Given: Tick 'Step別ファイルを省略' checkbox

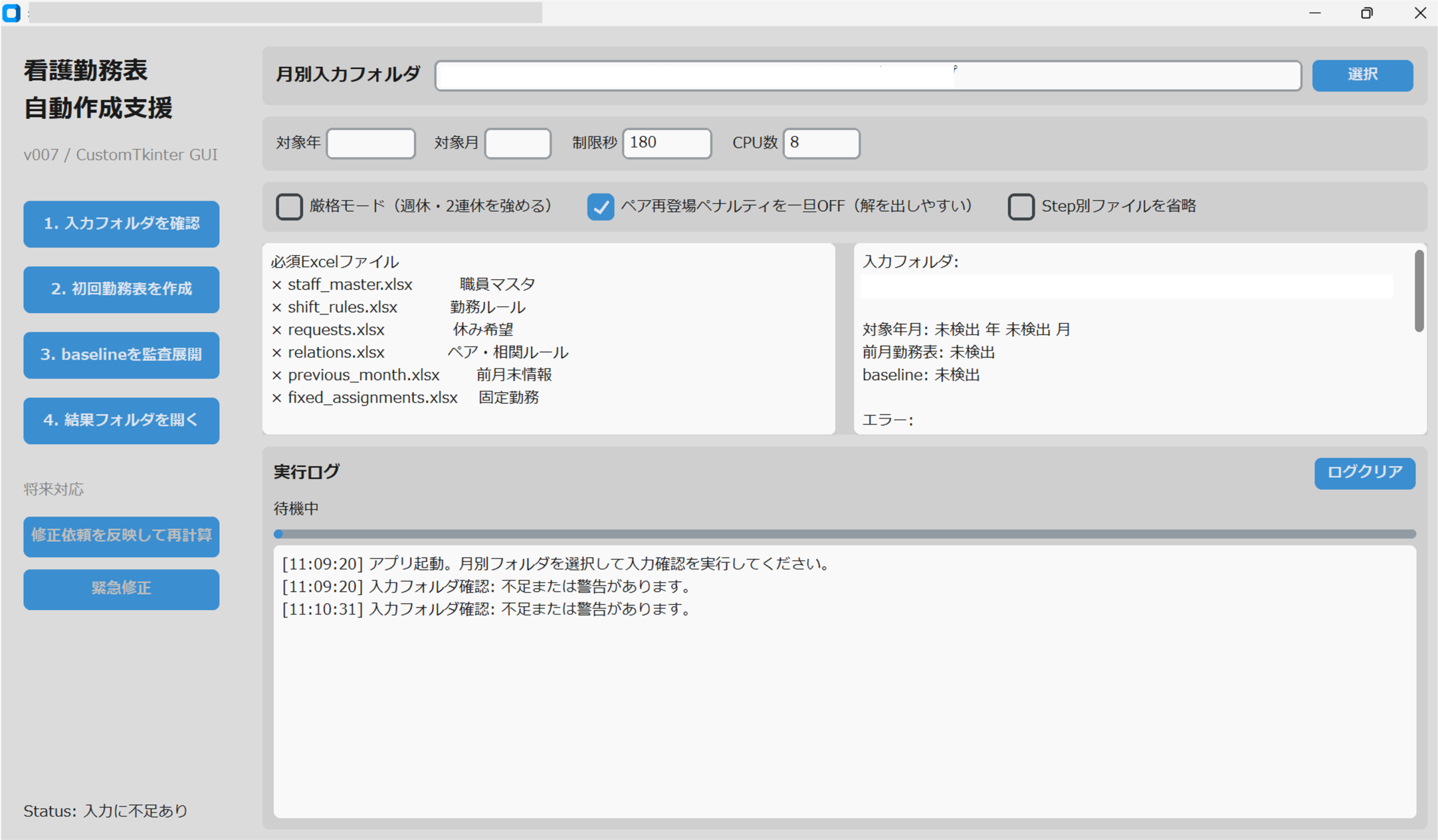Looking at the screenshot, I should coord(1021,207).
